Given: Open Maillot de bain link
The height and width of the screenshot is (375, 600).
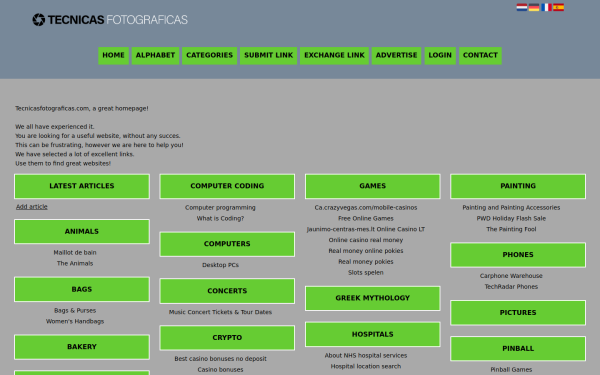Looking at the screenshot, I should click(75, 253).
